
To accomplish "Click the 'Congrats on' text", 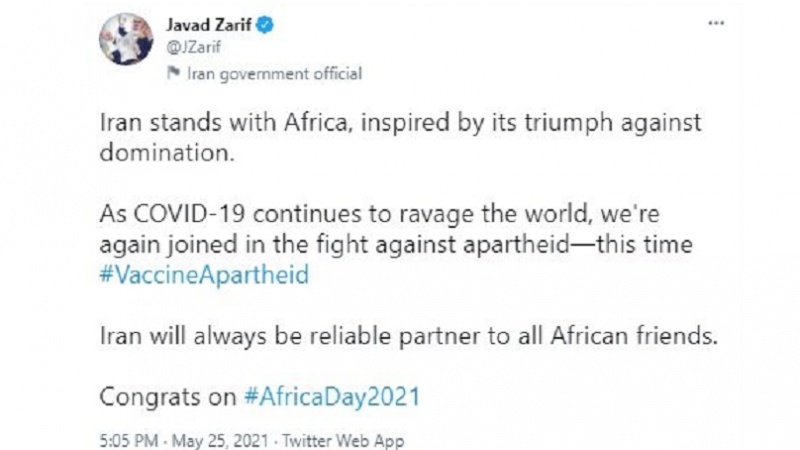I will [168, 397].
